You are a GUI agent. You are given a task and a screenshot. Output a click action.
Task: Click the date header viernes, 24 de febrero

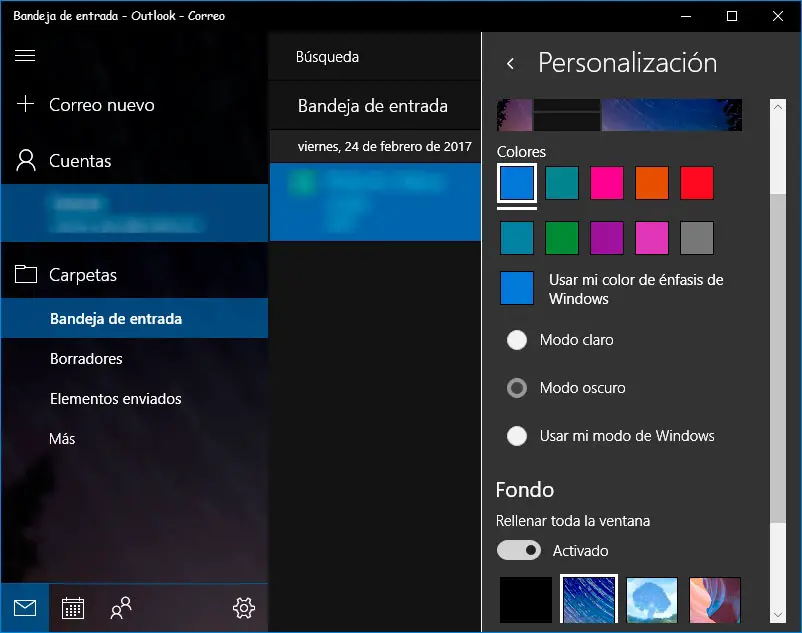(x=375, y=147)
